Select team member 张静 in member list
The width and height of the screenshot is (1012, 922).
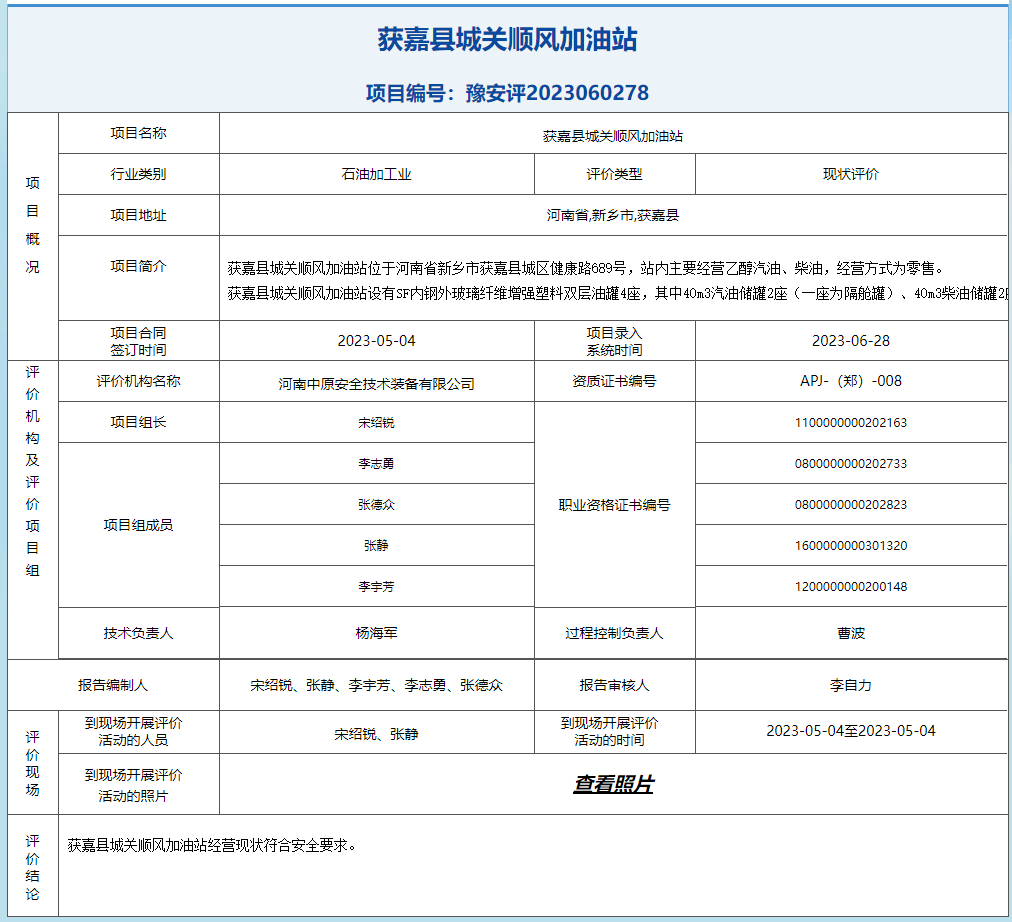click(376, 545)
